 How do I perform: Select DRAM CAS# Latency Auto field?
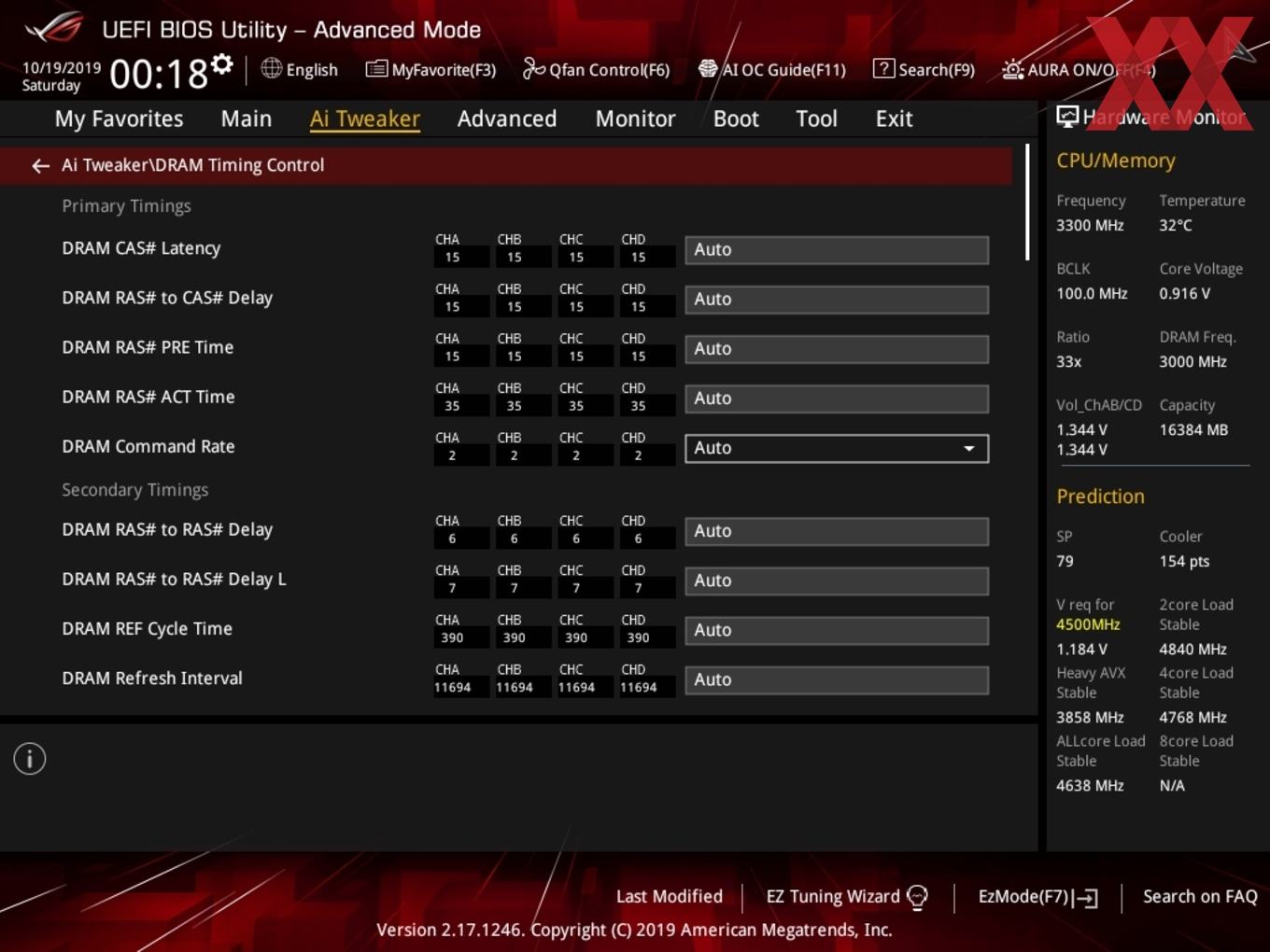pyautogui.click(x=837, y=250)
